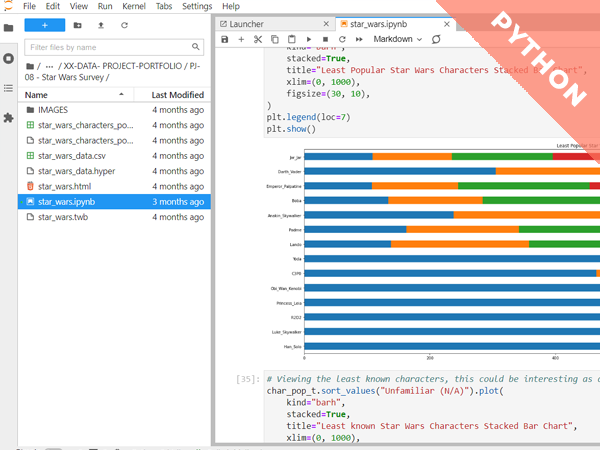Click the cell [35] execution prompt
600x450 pixels.
[248, 379]
